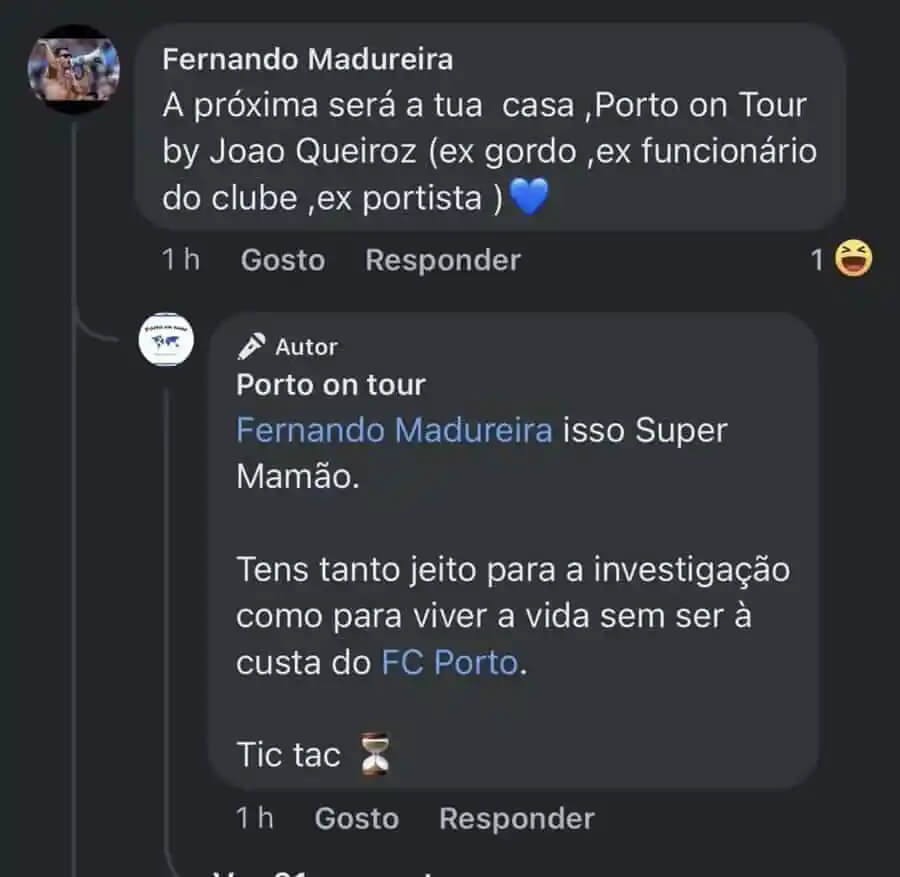Screen dimensions: 900x877
Task: Open Fernando Madureira's profile from comment name
Action: pyautogui.click(x=307, y=59)
